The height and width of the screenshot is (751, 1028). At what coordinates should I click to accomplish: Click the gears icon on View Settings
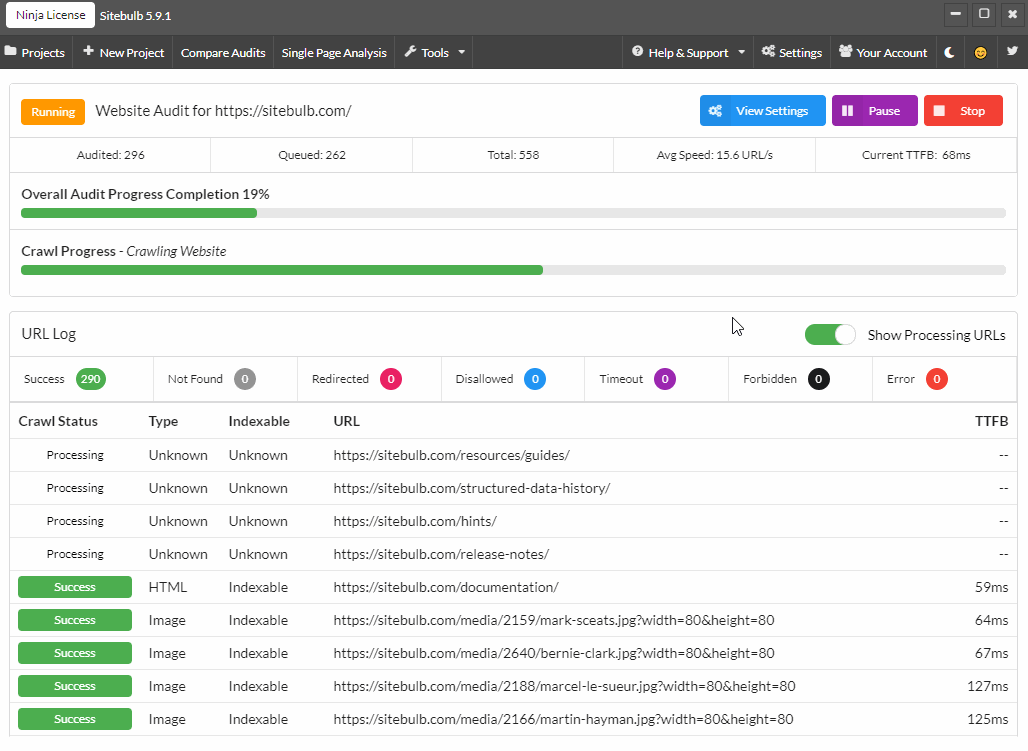715,111
